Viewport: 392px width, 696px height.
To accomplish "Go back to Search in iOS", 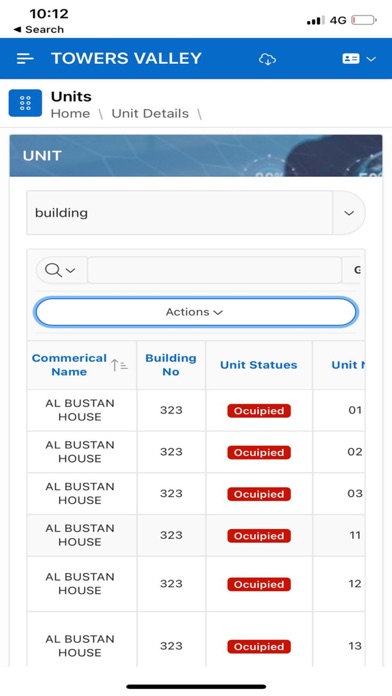I will (39, 30).
